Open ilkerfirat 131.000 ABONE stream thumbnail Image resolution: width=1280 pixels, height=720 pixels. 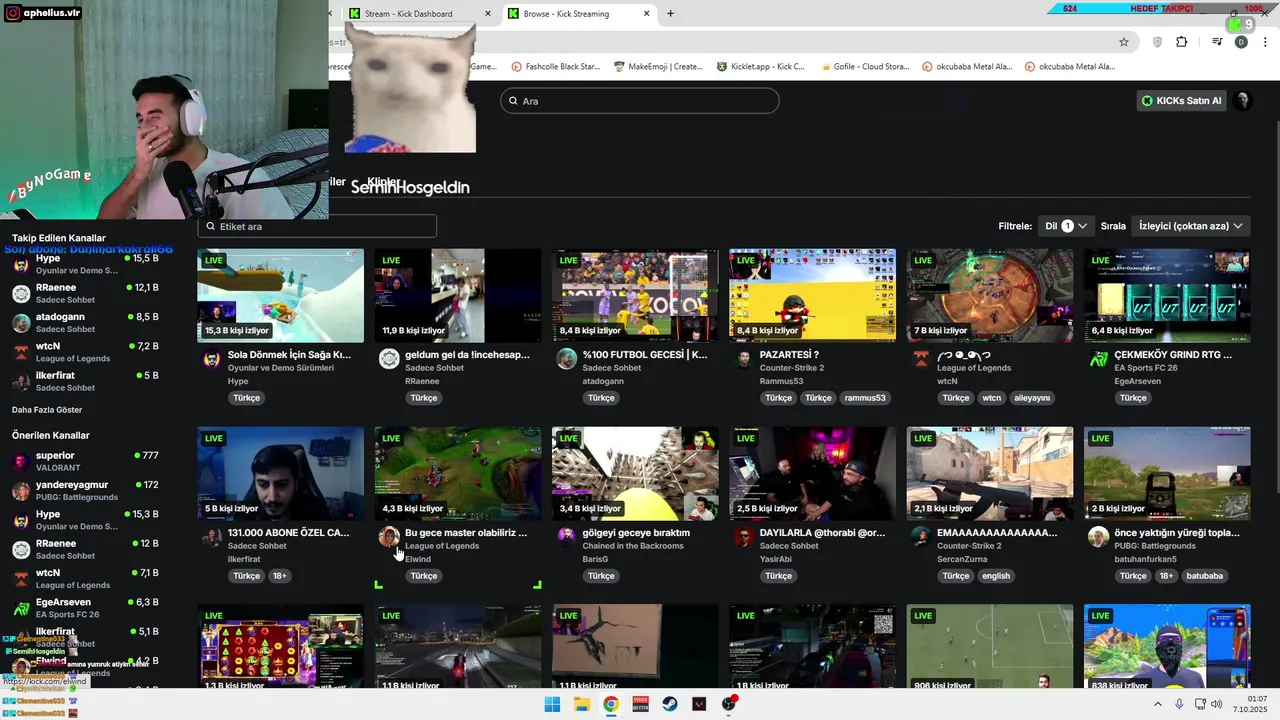(x=281, y=474)
